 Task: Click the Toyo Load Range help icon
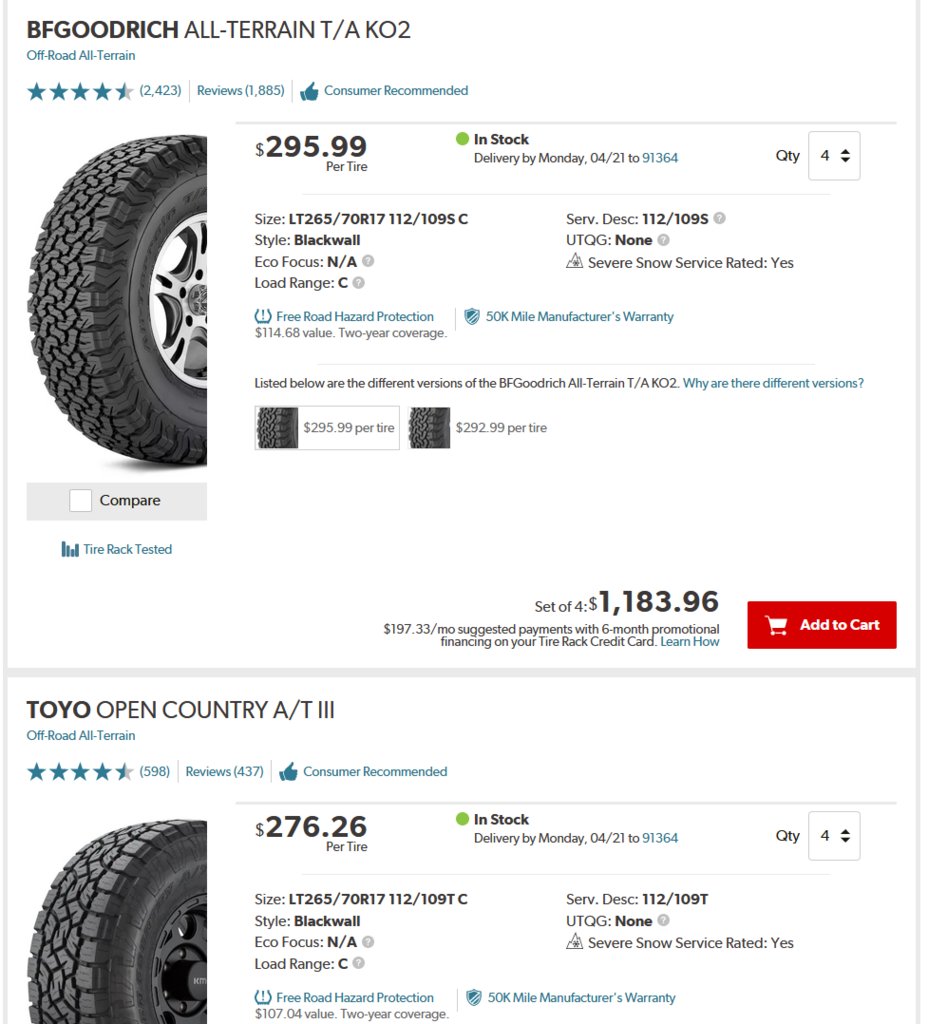pyautogui.click(x=359, y=963)
